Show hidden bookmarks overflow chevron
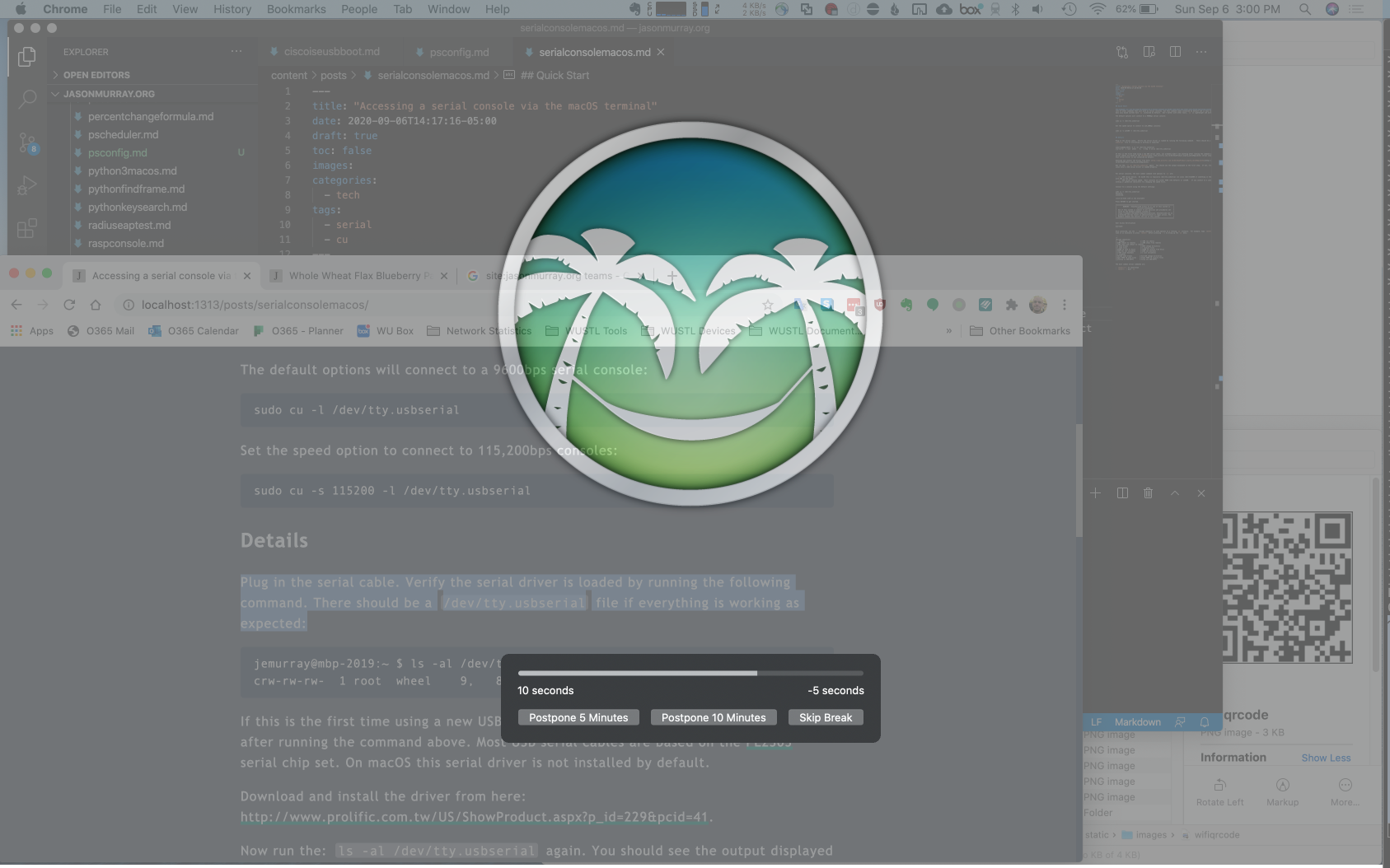Screen dimensions: 1390x868 tap(949, 331)
